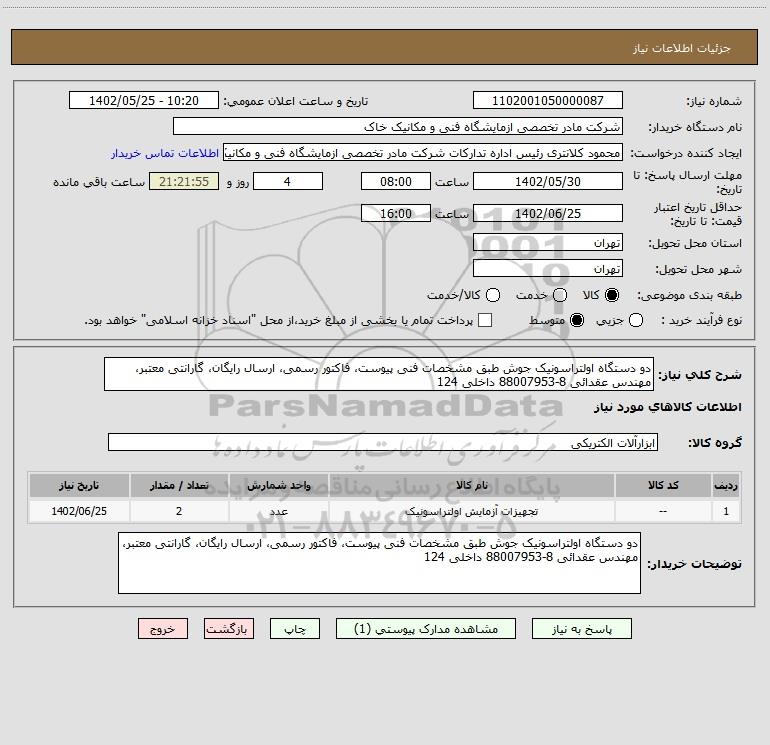
Task: Select the کالا/خدمت radio button
Action: tap(493, 295)
